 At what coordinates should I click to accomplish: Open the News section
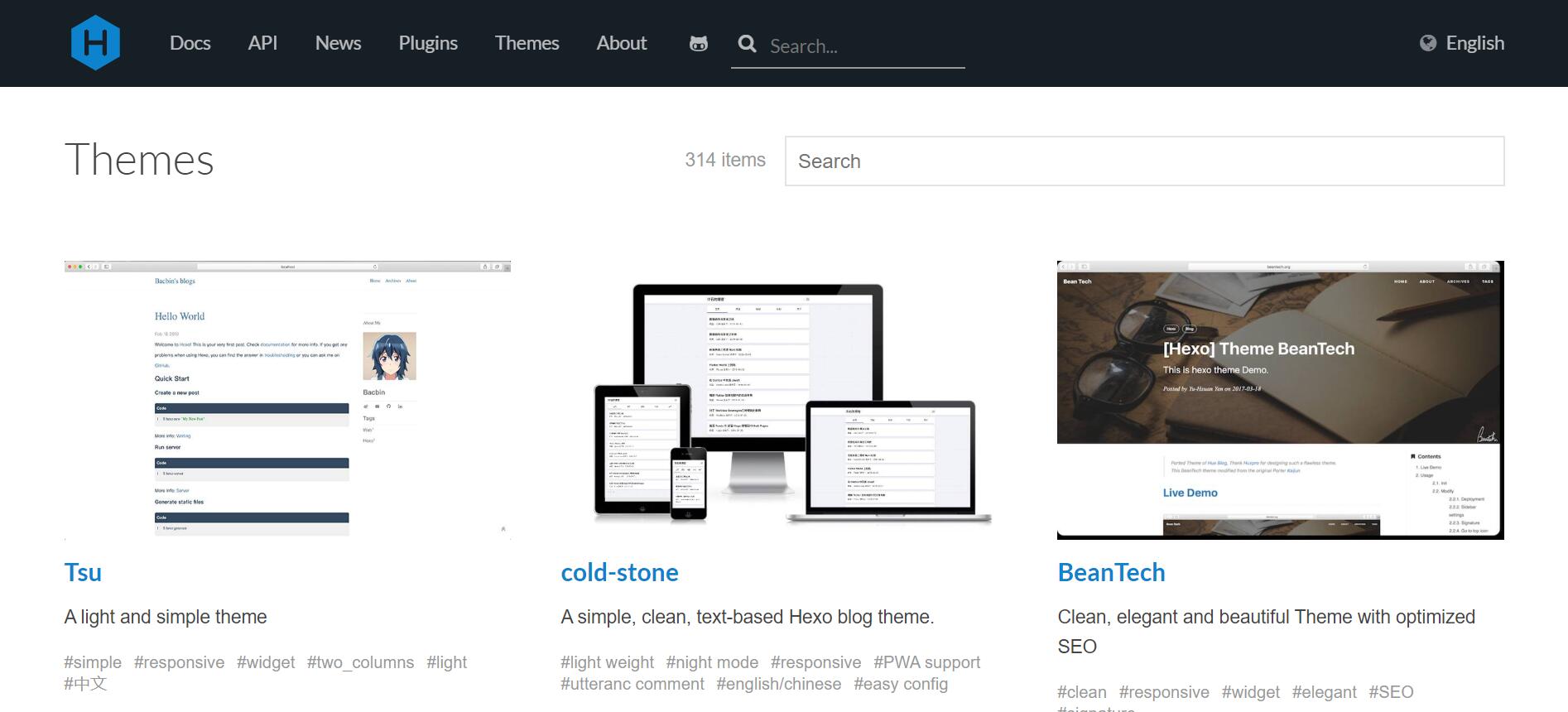338,43
